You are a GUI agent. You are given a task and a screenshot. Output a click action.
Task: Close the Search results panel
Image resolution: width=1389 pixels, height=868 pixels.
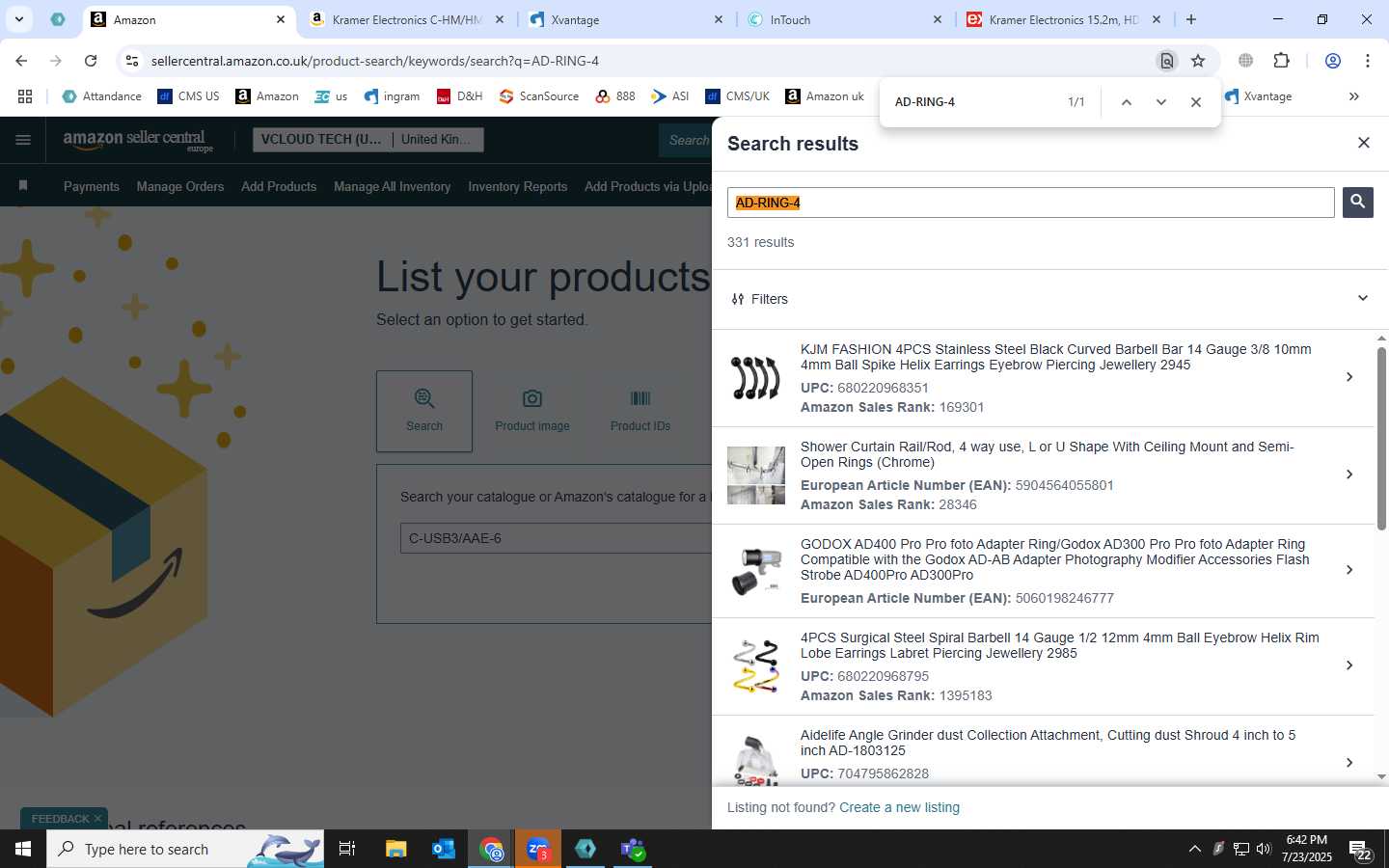point(1363,143)
